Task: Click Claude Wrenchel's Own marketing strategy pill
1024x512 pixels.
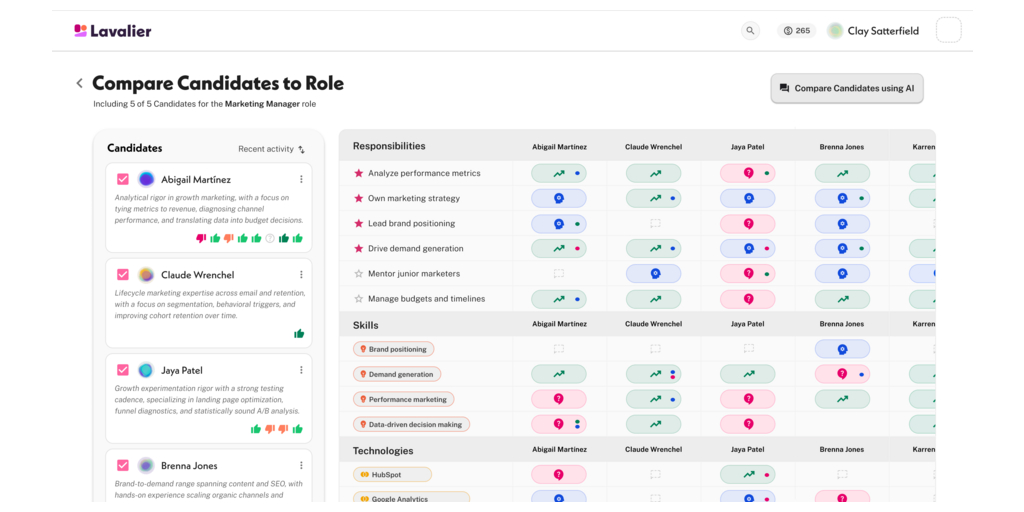Action: point(653,198)
